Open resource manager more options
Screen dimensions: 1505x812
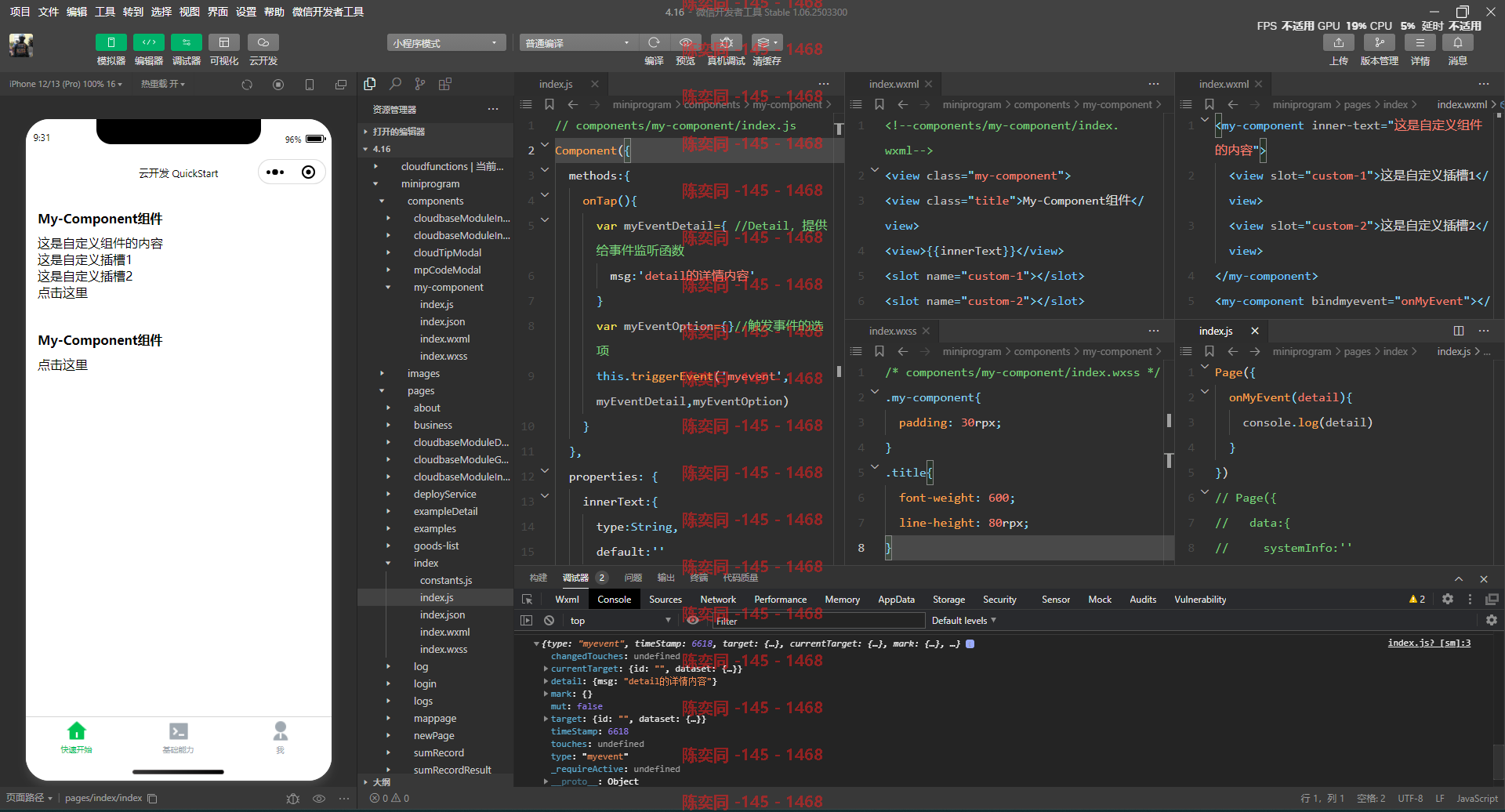coord(493,109)
